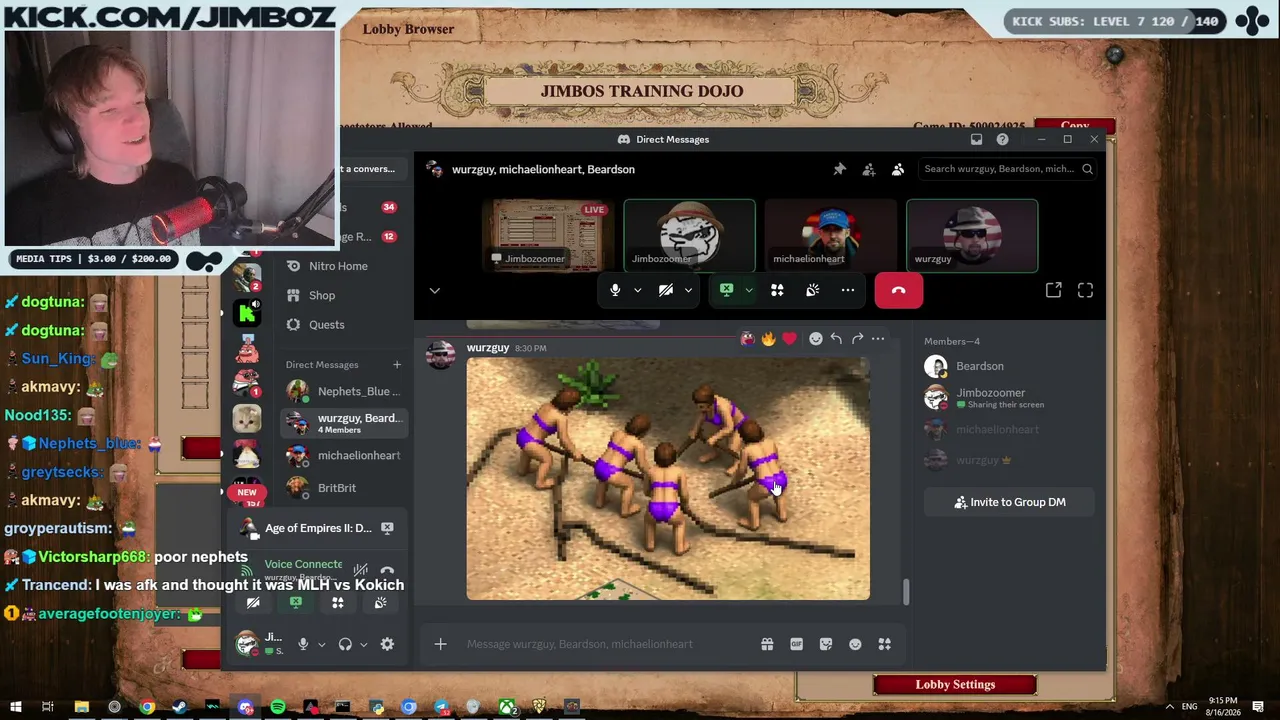The image size is (1280, 720).
Task: Mute microphone in the user panel
Action: 303,644
